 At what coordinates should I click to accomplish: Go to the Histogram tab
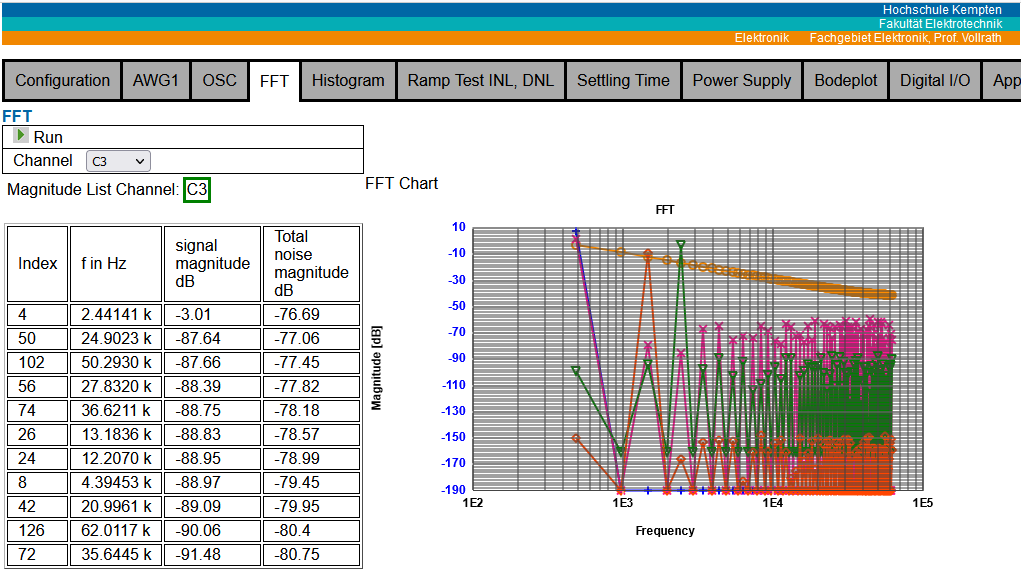click(x=347, y=81)
